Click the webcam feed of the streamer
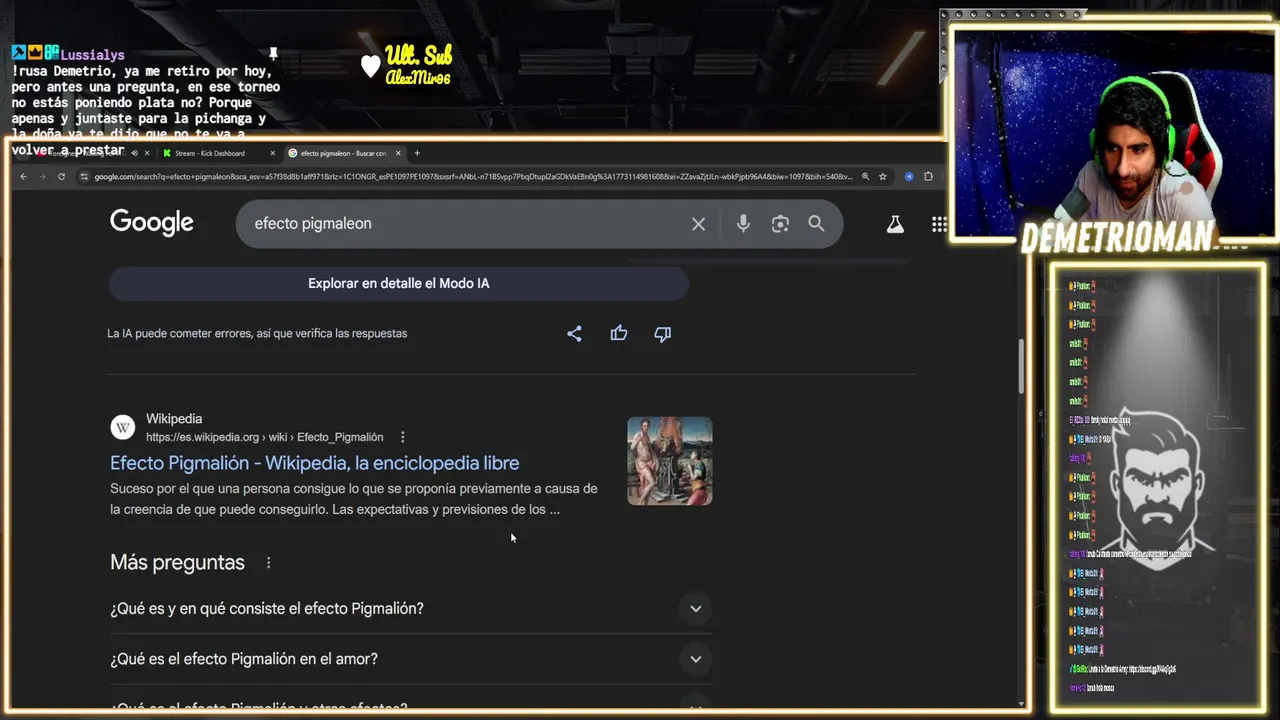The width and height of the screenshot is (1280, 720). coord(1114,135)
